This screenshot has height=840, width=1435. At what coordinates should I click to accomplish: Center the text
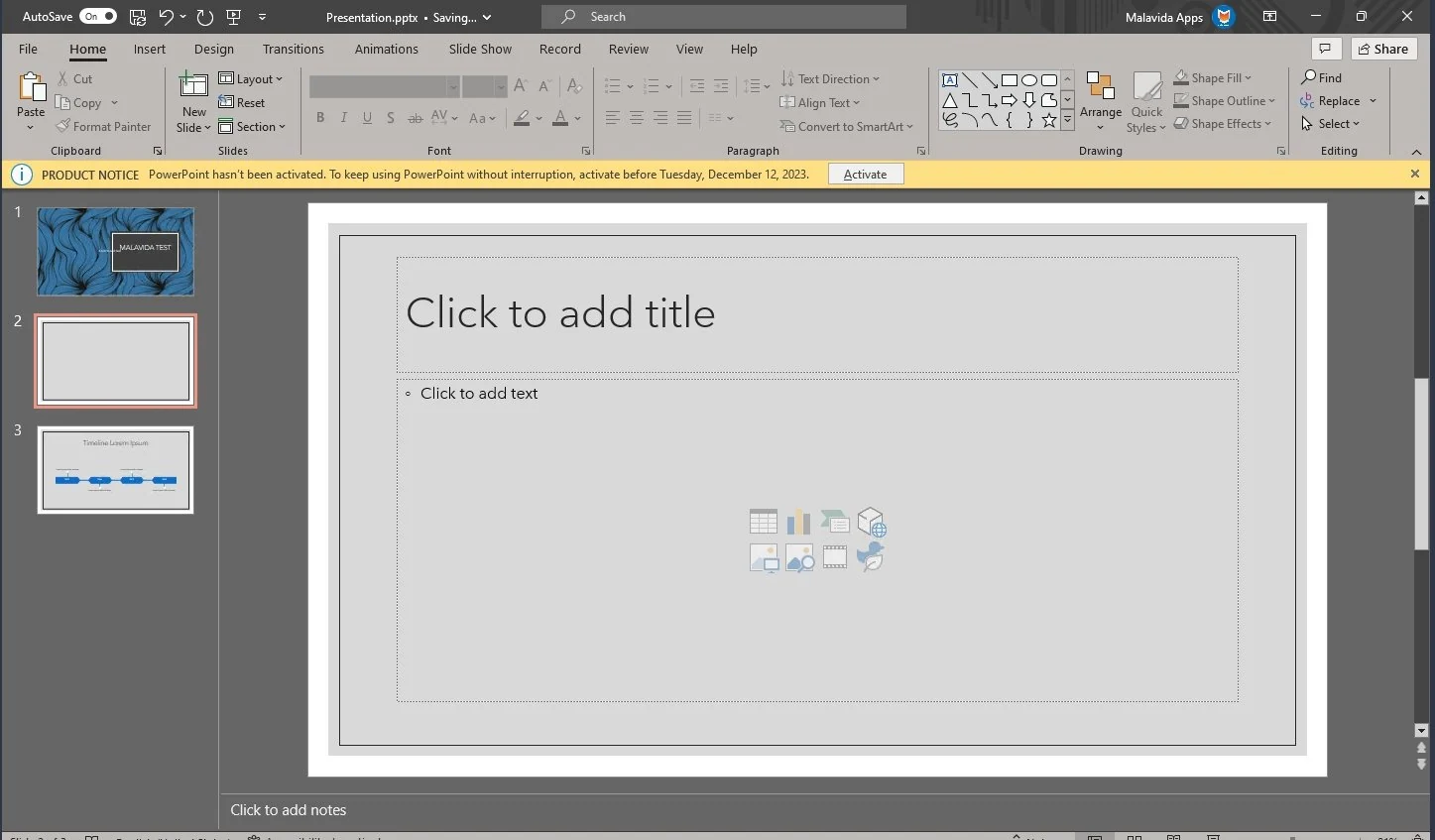637,118
